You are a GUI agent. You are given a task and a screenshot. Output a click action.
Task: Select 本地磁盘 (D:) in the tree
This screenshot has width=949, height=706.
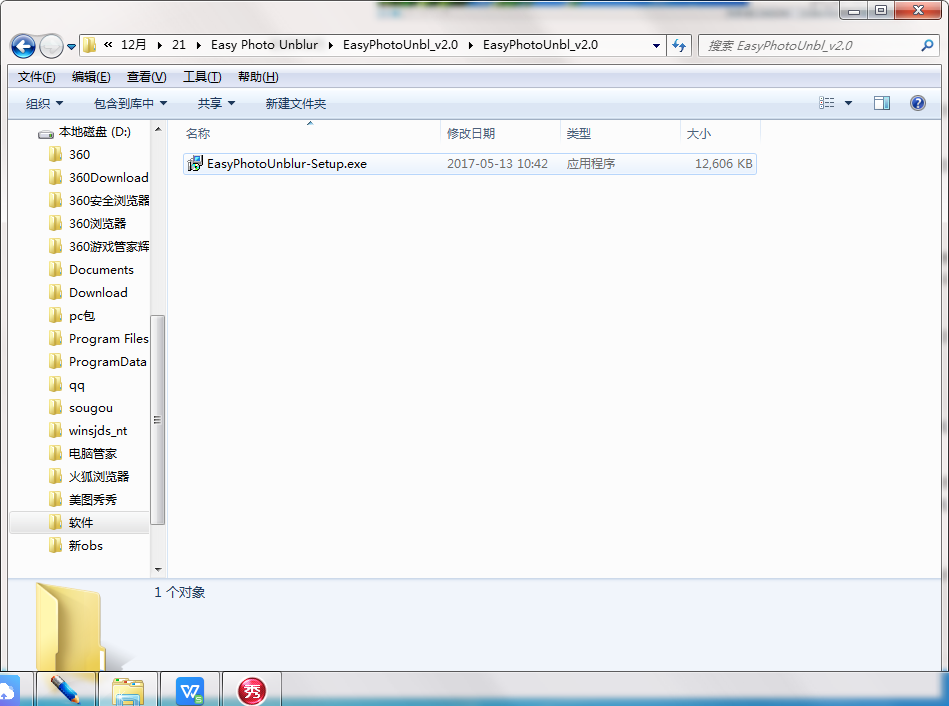[84, 132]
